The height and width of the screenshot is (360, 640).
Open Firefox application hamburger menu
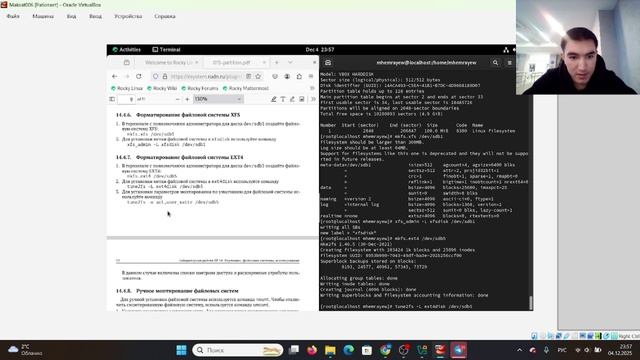[311, 76]
